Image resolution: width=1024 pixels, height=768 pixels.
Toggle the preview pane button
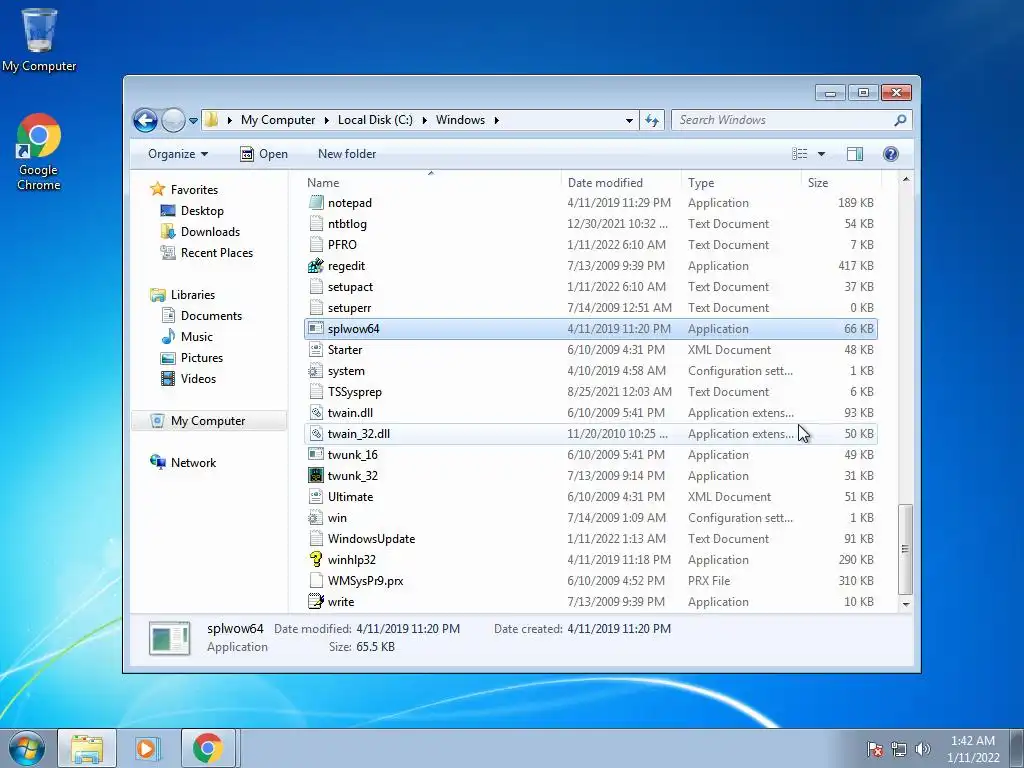(854, 154)
